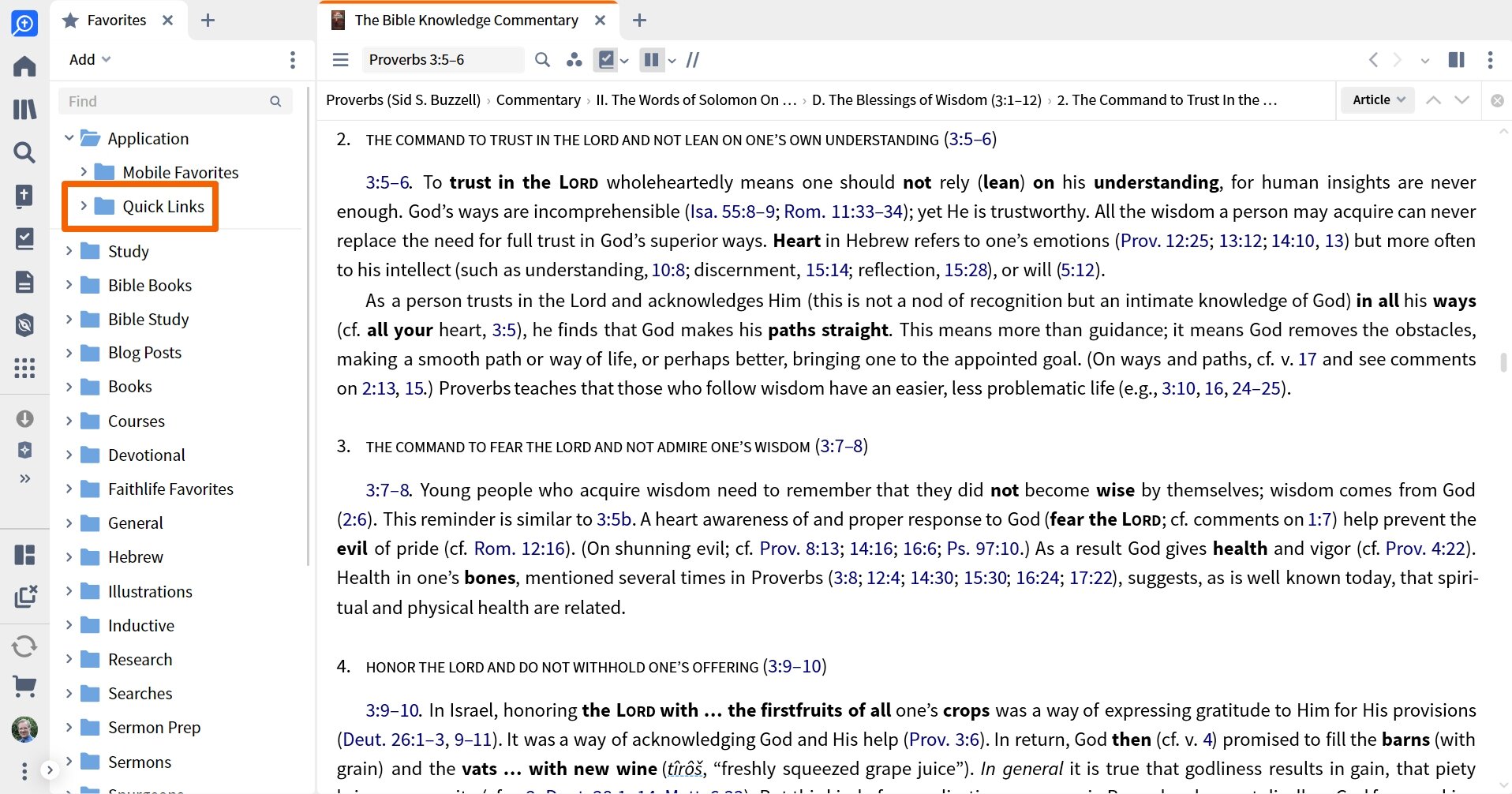Open the panel table of contents menu
The image size is (1512, 794).
click(340, 60)
